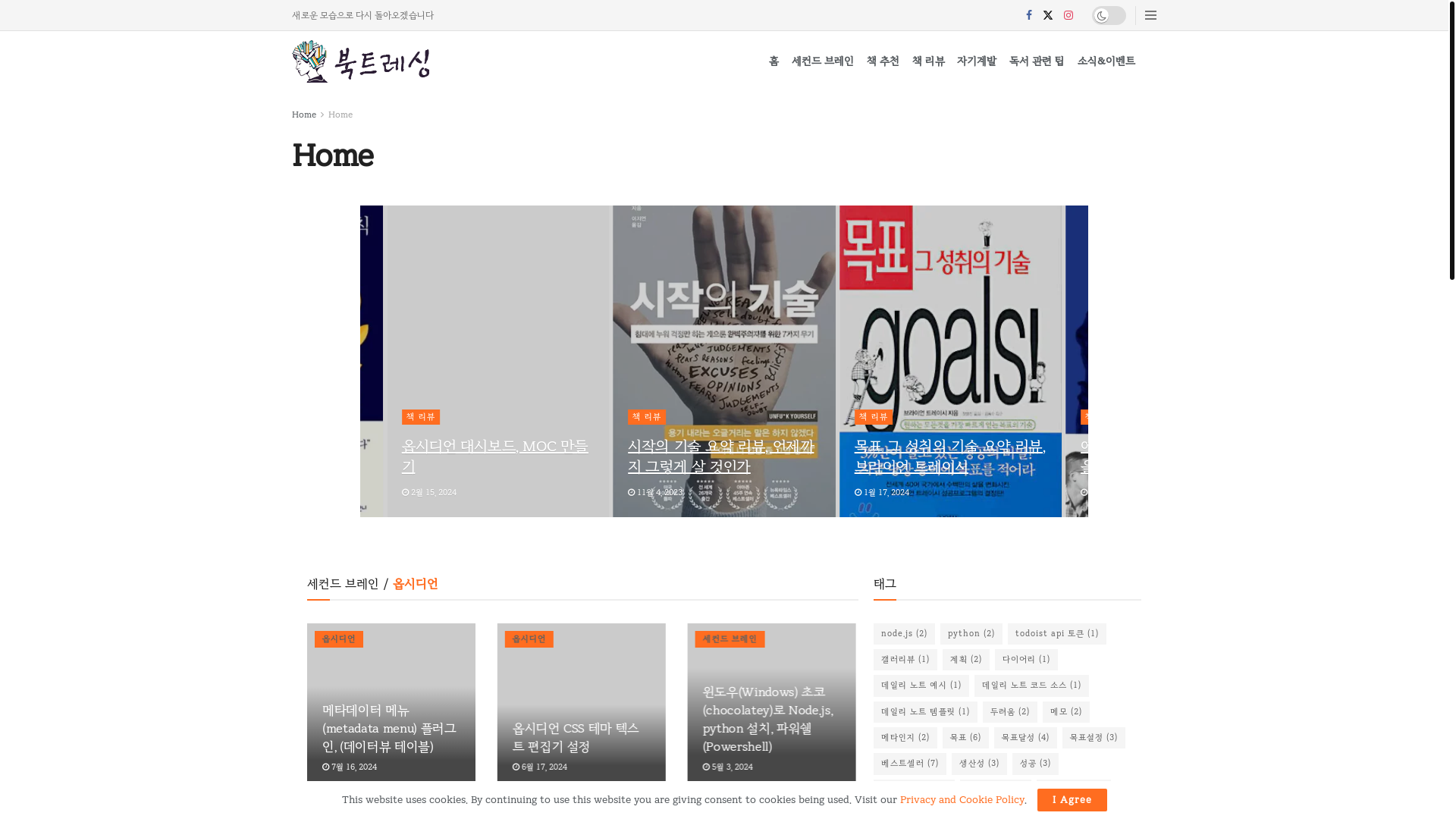
Task: Open the Privacy and Cookie Policy link
Action: [x=962, y=800]
